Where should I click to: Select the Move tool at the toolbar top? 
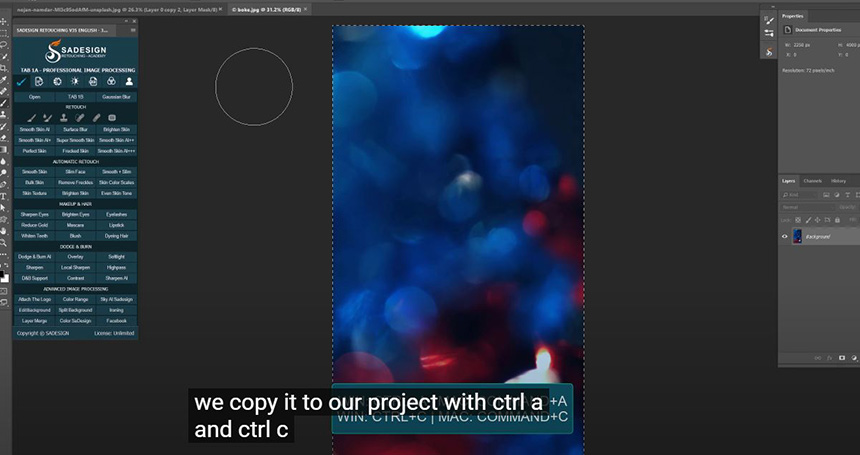click(4, 21)
